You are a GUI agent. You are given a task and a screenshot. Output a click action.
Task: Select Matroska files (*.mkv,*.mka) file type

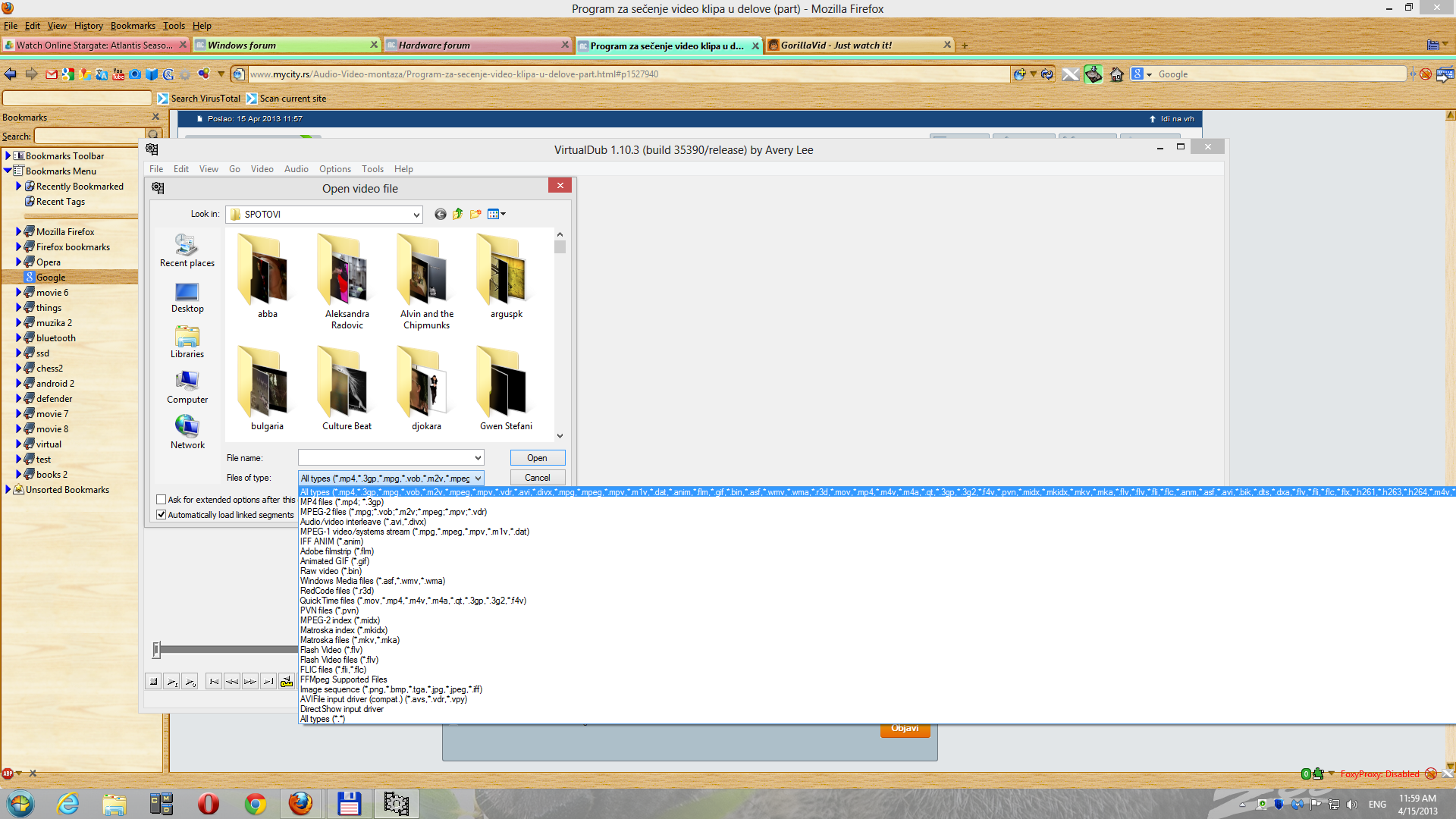(350, 640)
